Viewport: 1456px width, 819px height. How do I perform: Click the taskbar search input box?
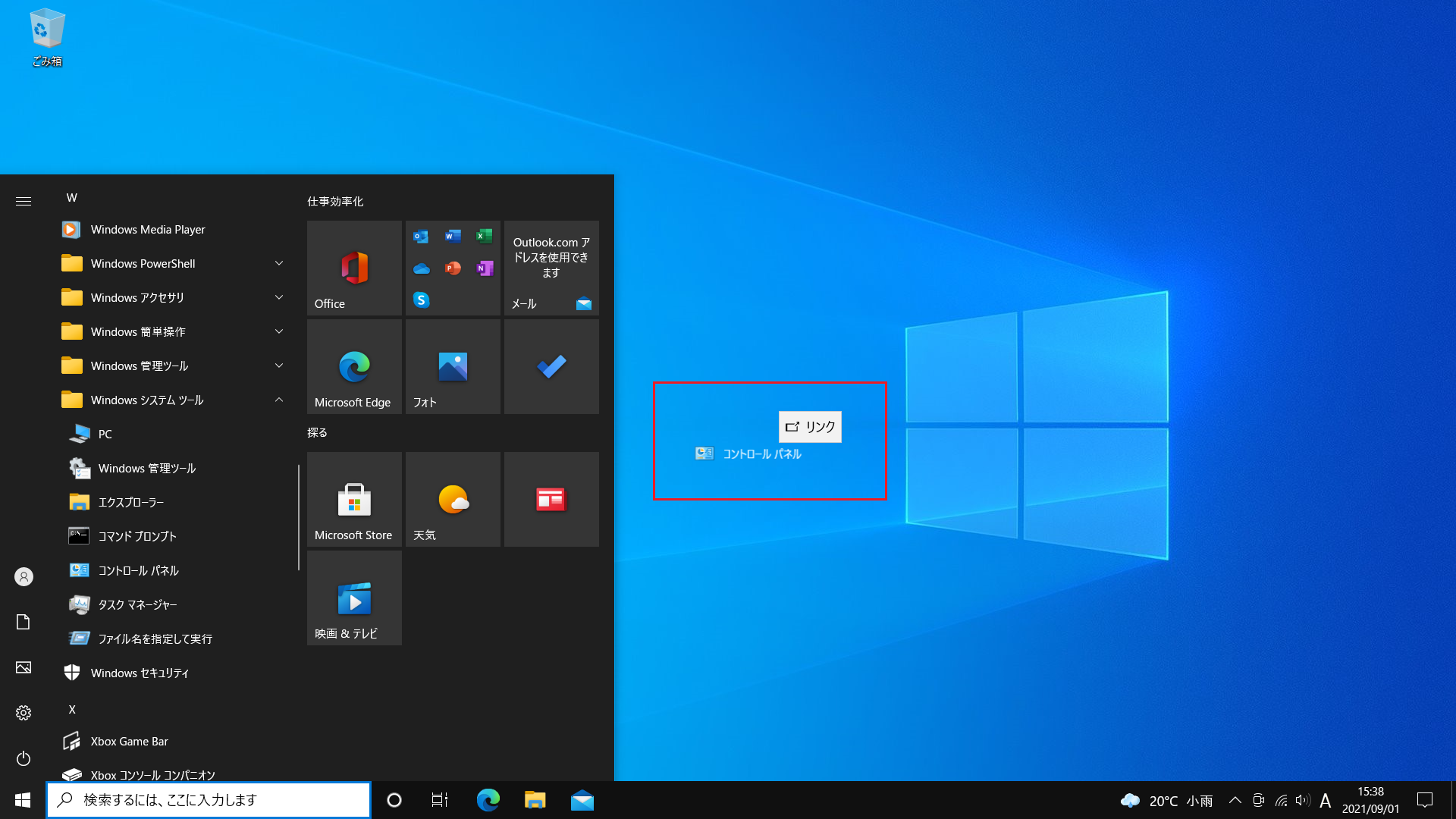209,800
